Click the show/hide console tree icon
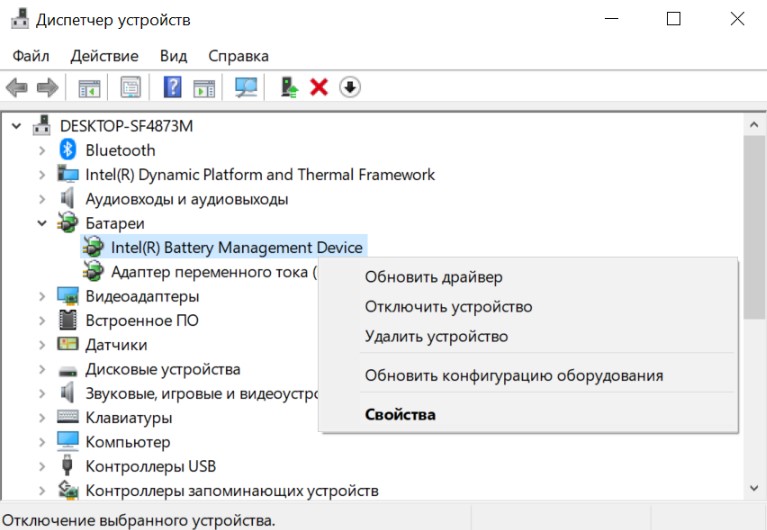The image size is (767, 530). [90, 89]
